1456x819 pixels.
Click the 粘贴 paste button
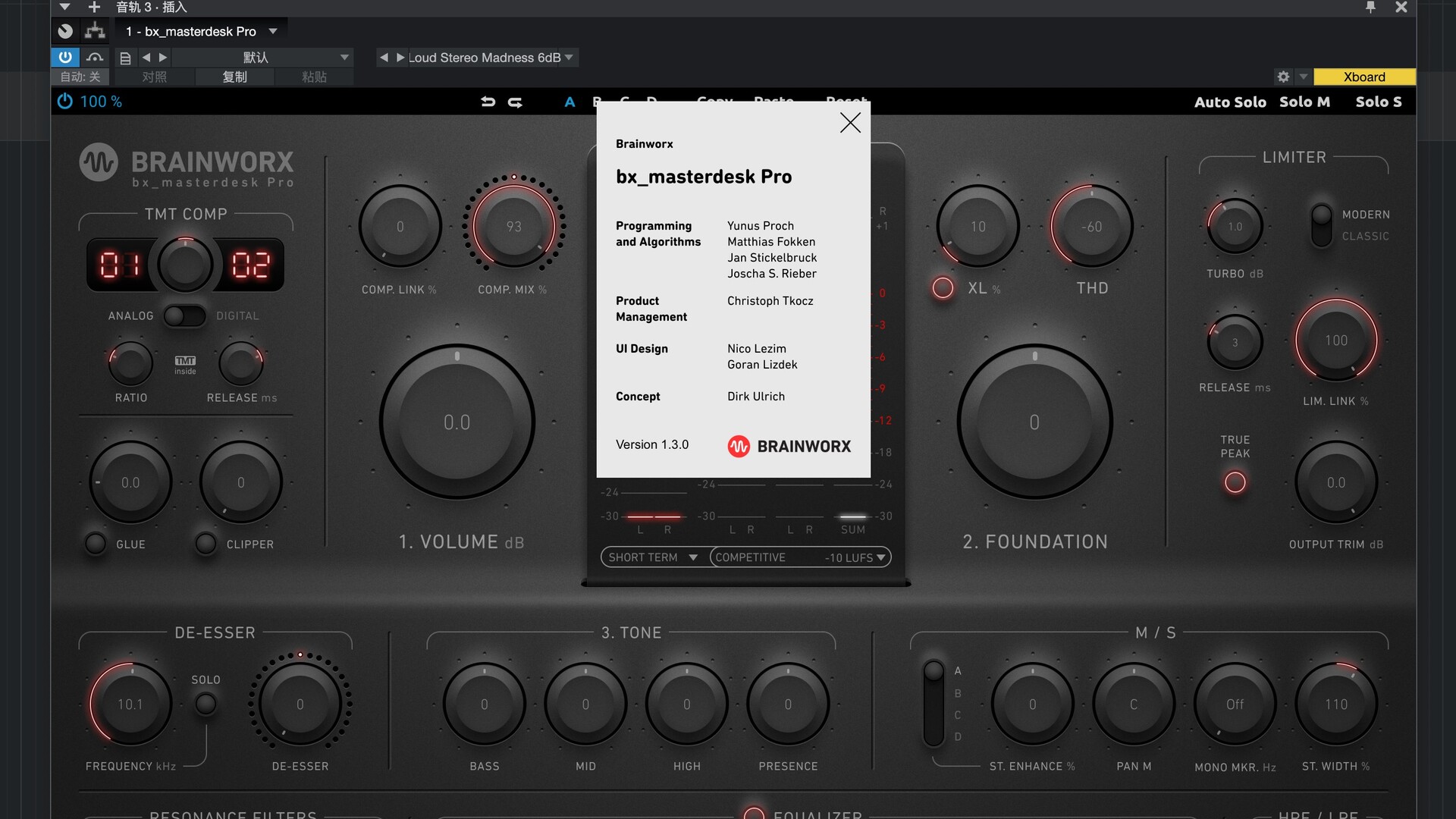pyautogui.click(x=314, y=77)
